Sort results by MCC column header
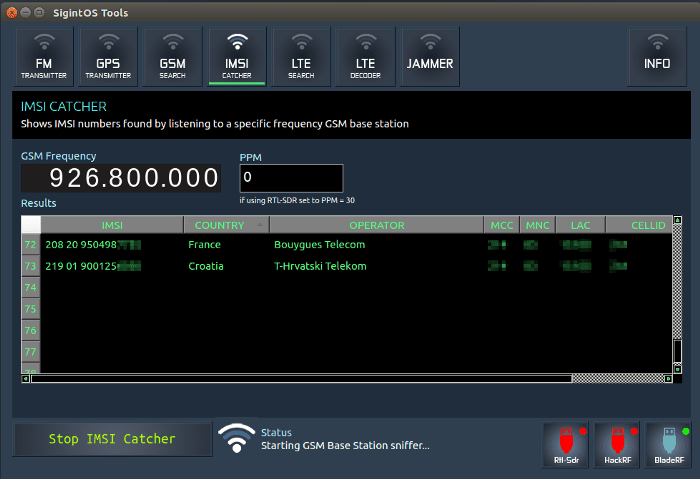 coord(502,225)
